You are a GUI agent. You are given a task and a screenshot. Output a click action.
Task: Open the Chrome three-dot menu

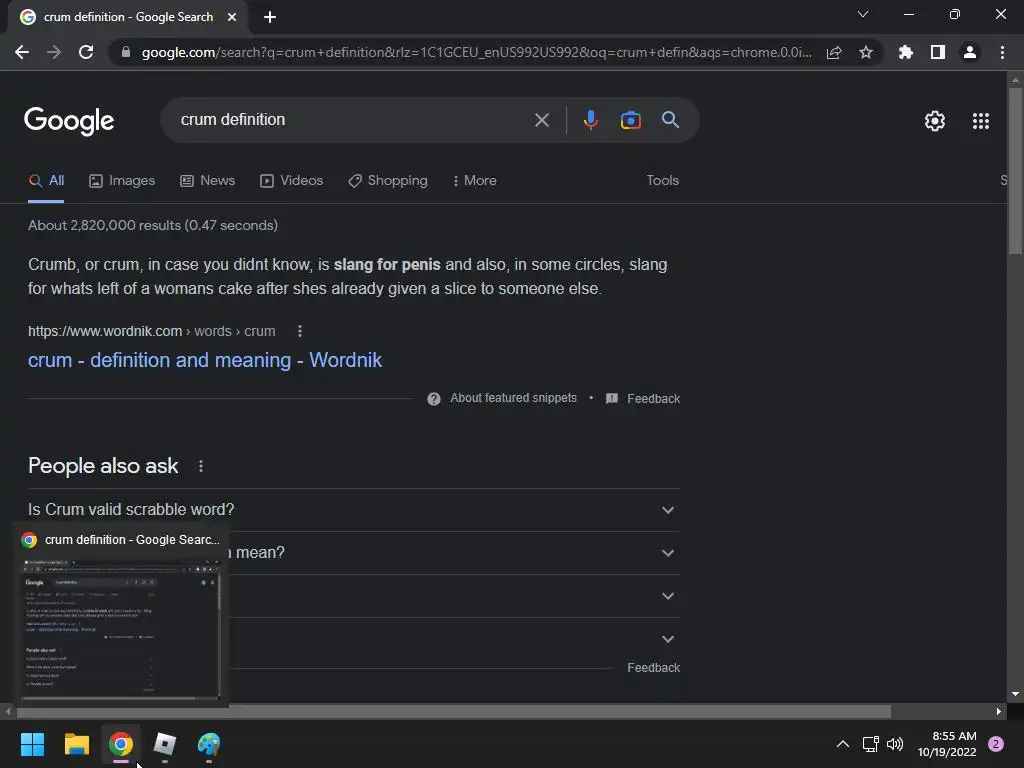click(1002, 52)
